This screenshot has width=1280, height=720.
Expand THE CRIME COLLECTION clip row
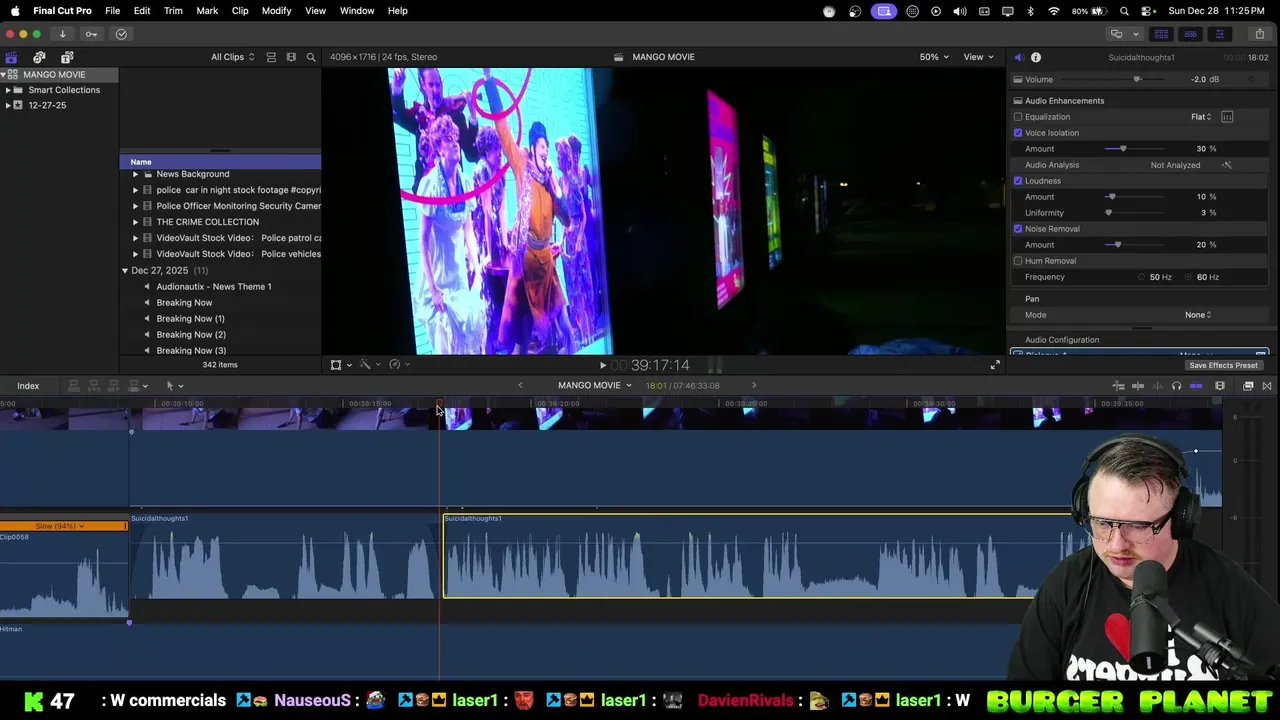click(135, 222)
